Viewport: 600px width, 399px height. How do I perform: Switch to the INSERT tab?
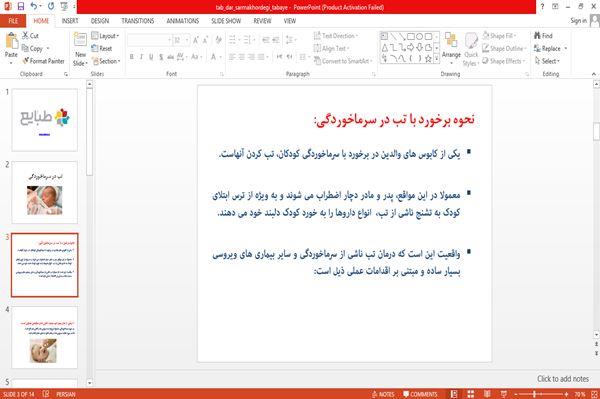coord(70,21)
